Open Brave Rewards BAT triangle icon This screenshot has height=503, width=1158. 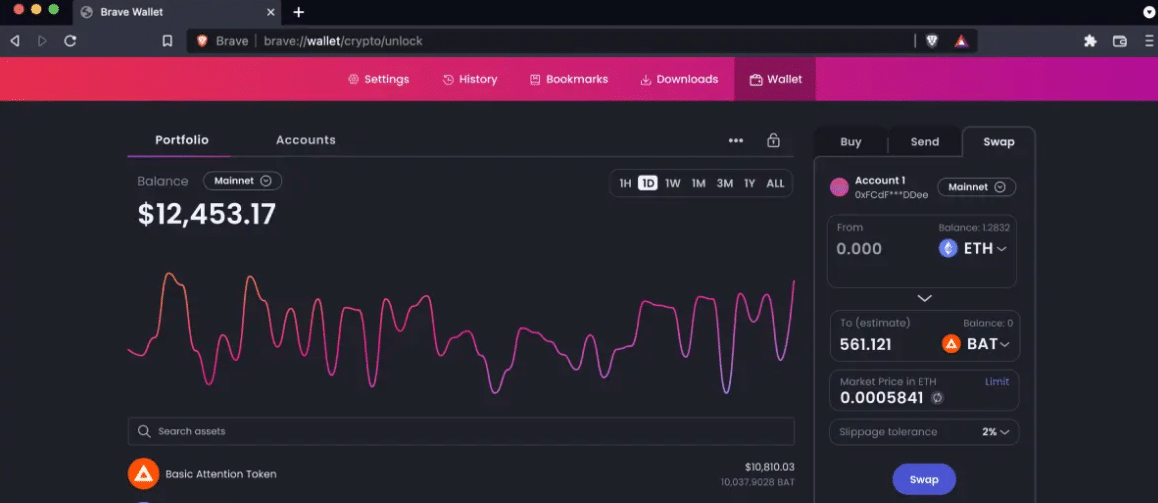pyautogui.click(x=961, y=41)
